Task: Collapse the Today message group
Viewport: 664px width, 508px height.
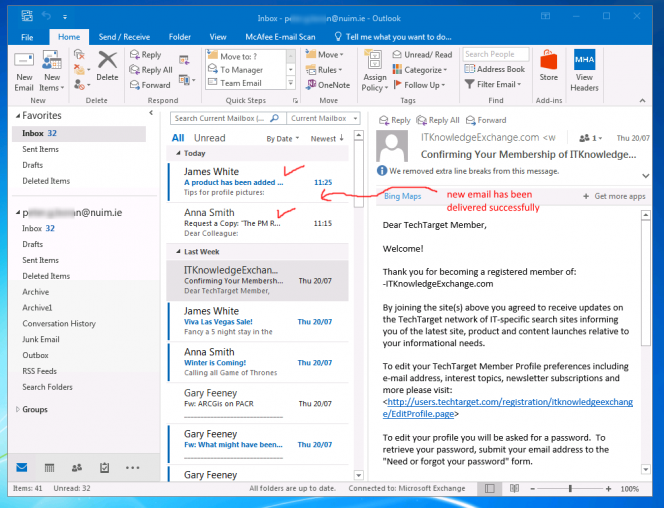Action: pos(178,153)
